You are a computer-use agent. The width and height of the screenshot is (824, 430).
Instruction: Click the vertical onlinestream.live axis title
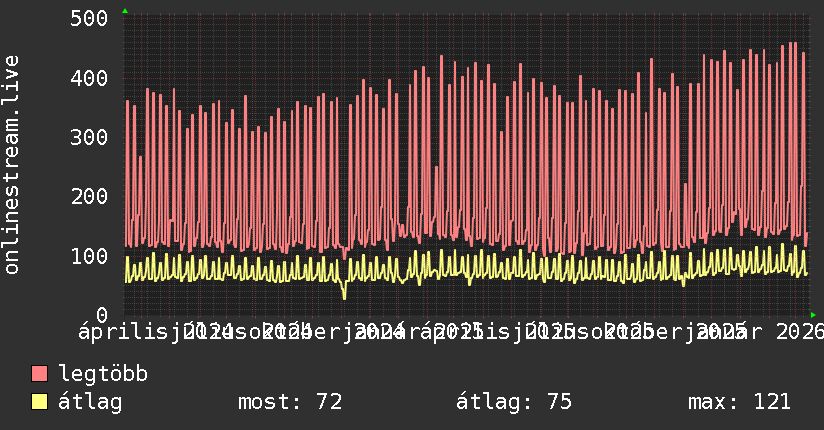(11, 165)
